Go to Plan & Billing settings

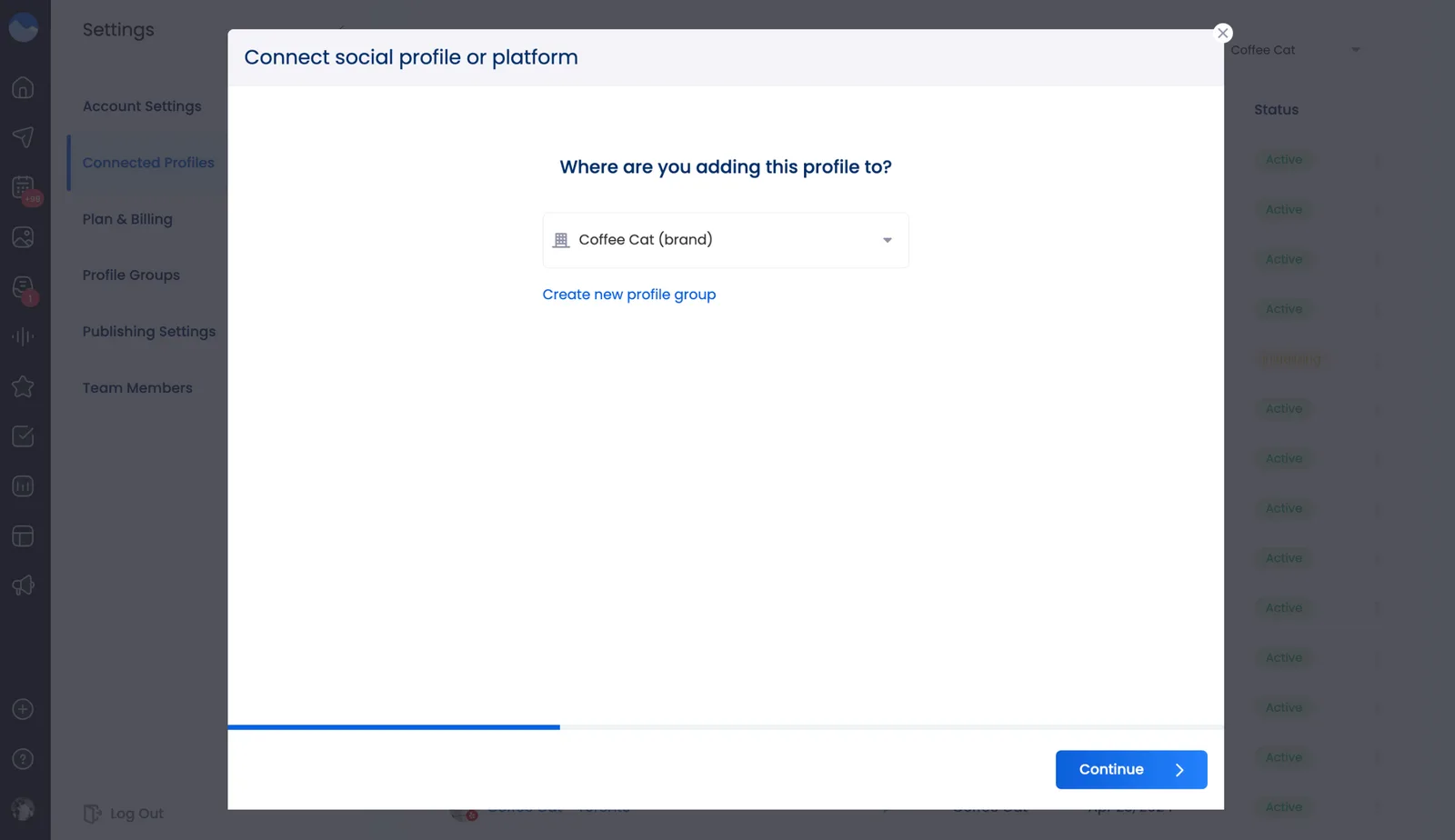[127, 219]
